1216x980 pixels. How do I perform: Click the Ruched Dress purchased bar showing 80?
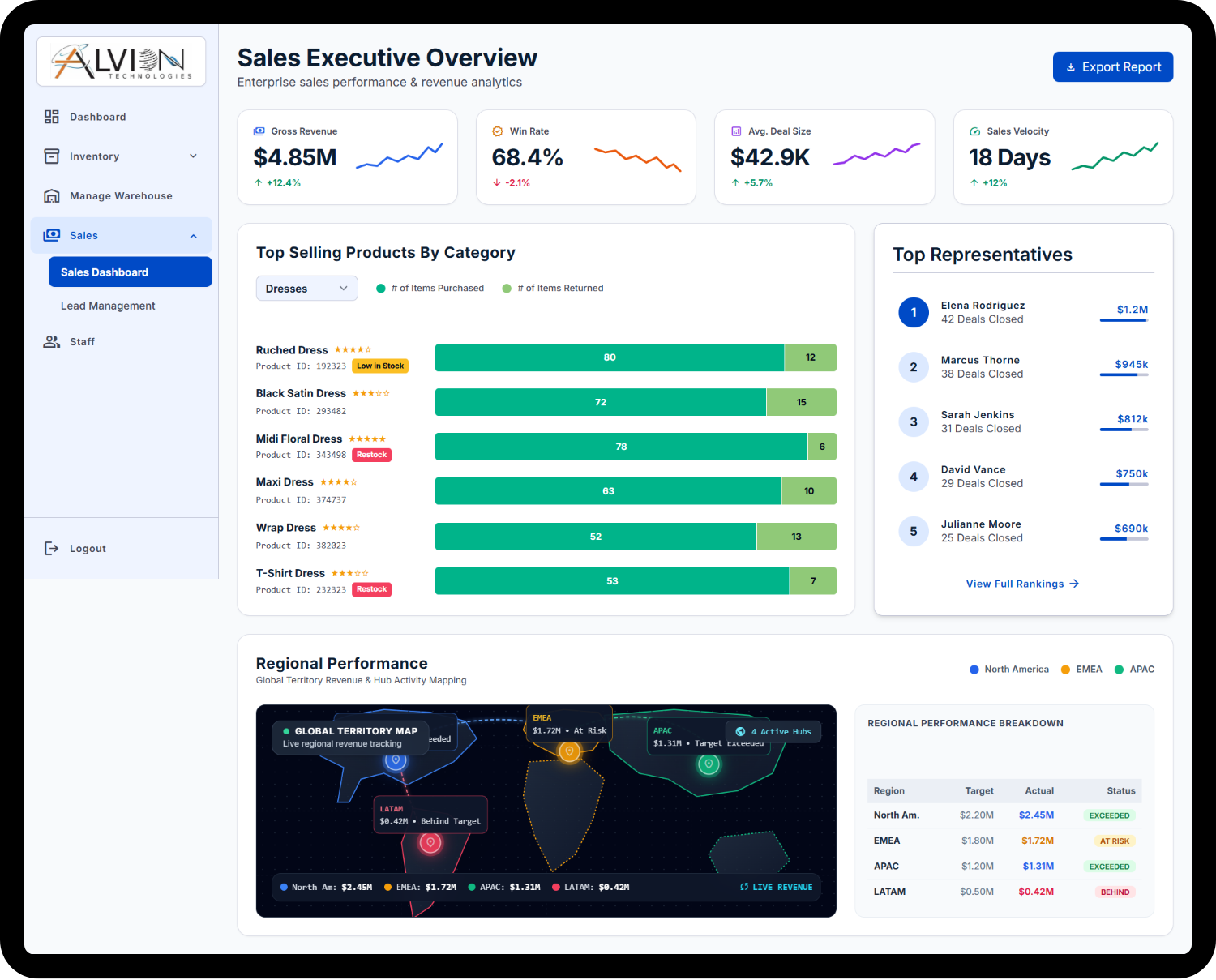coord(610,357)
